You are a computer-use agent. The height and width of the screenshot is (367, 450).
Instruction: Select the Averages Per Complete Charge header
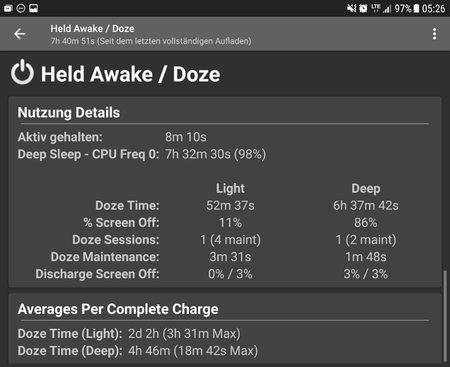point(118,309)
